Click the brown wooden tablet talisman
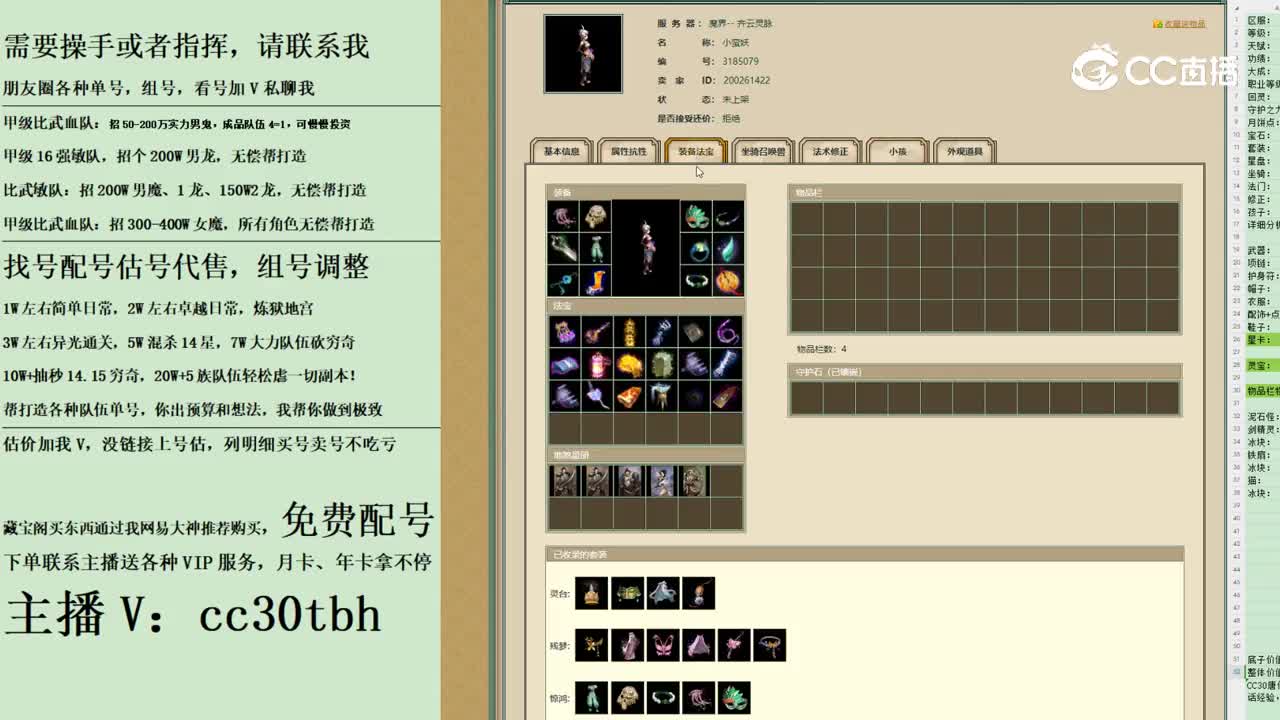Viewport: 1280px width, 720px height. point(726,396)
